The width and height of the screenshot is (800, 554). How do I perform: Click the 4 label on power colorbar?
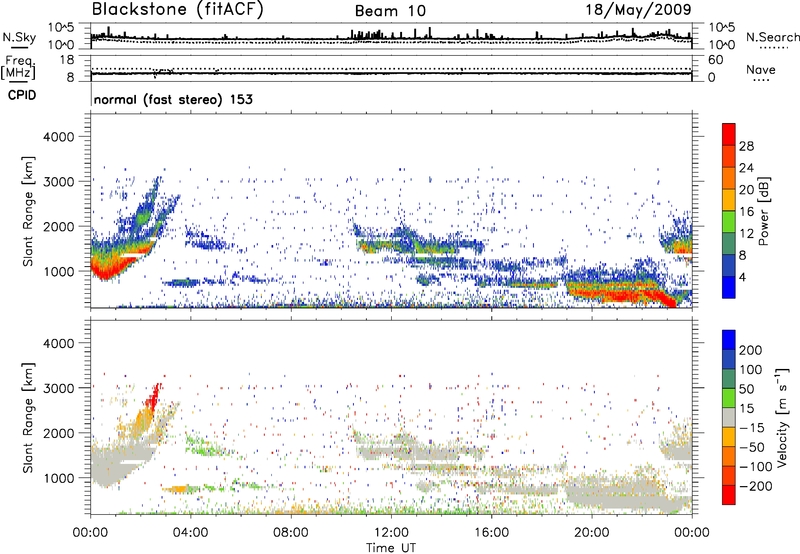point(742,277)
